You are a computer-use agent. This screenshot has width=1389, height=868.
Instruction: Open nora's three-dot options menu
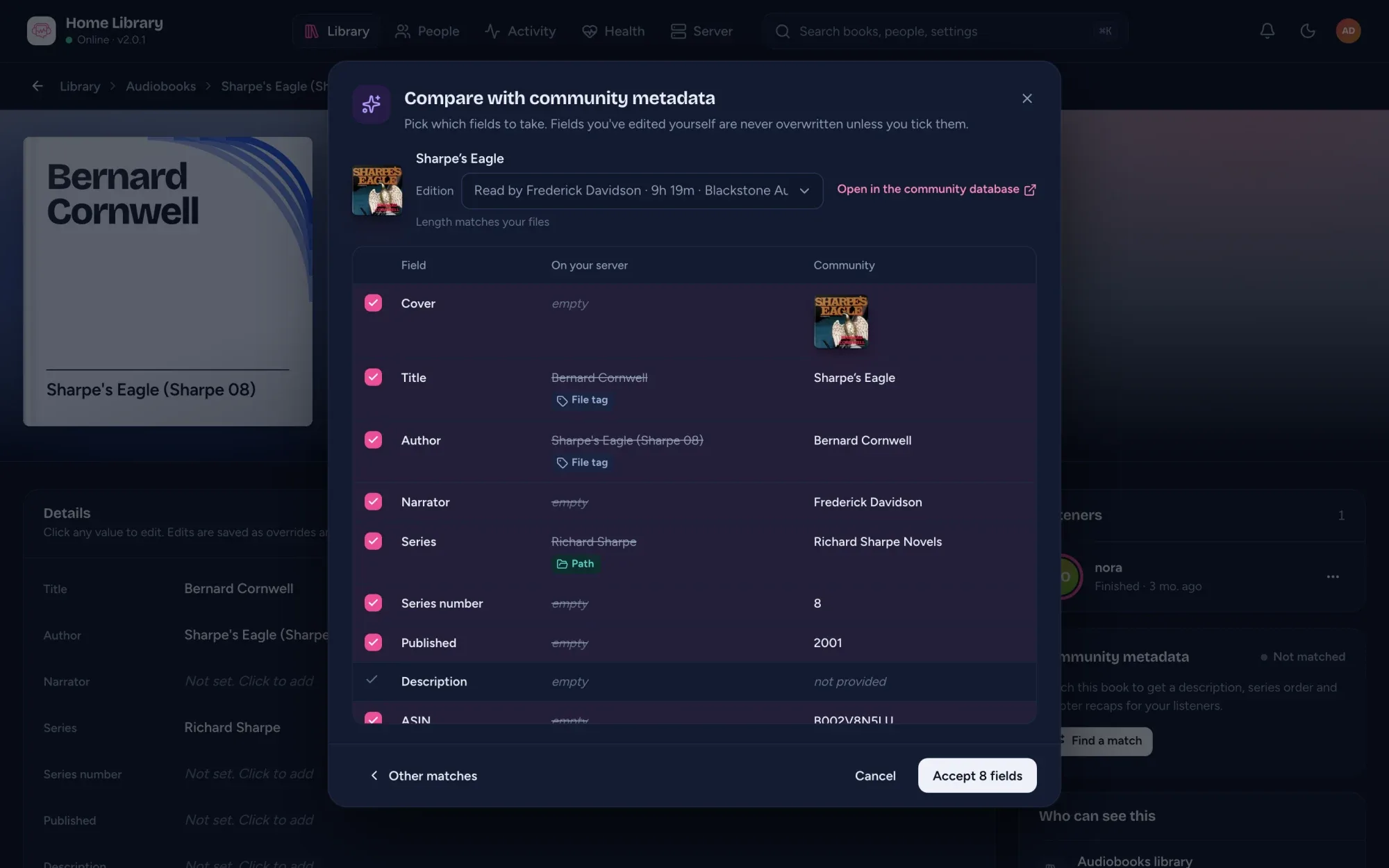tap(1332, 577)
